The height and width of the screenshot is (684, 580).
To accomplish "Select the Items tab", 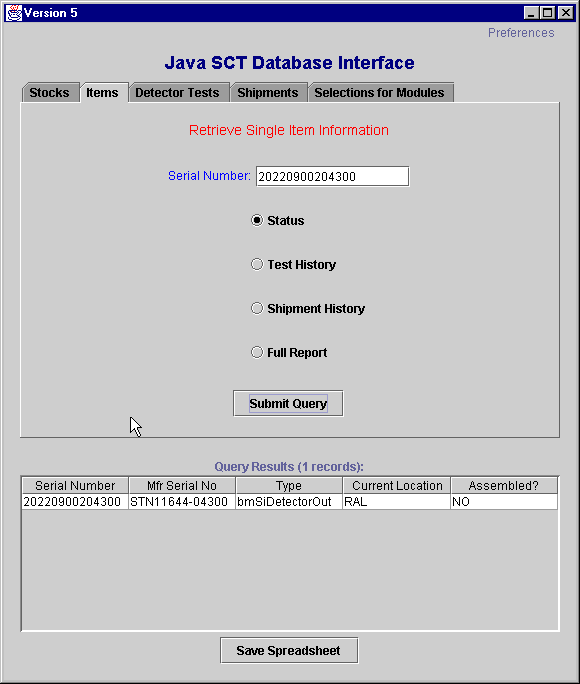I will [x=102, y=92].
